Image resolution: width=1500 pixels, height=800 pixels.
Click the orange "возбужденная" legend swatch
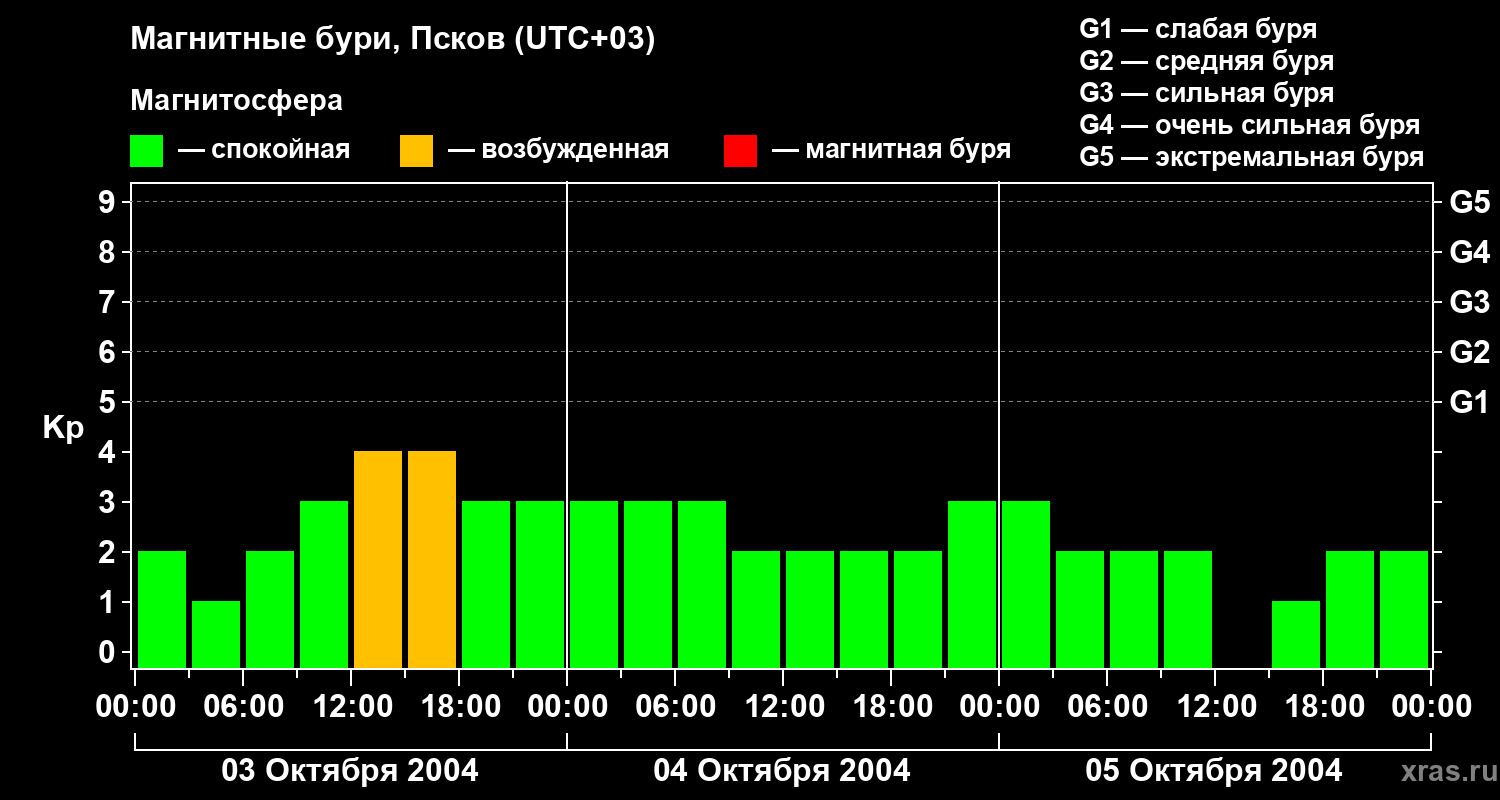pyautogui.click(x=416, y=151)
